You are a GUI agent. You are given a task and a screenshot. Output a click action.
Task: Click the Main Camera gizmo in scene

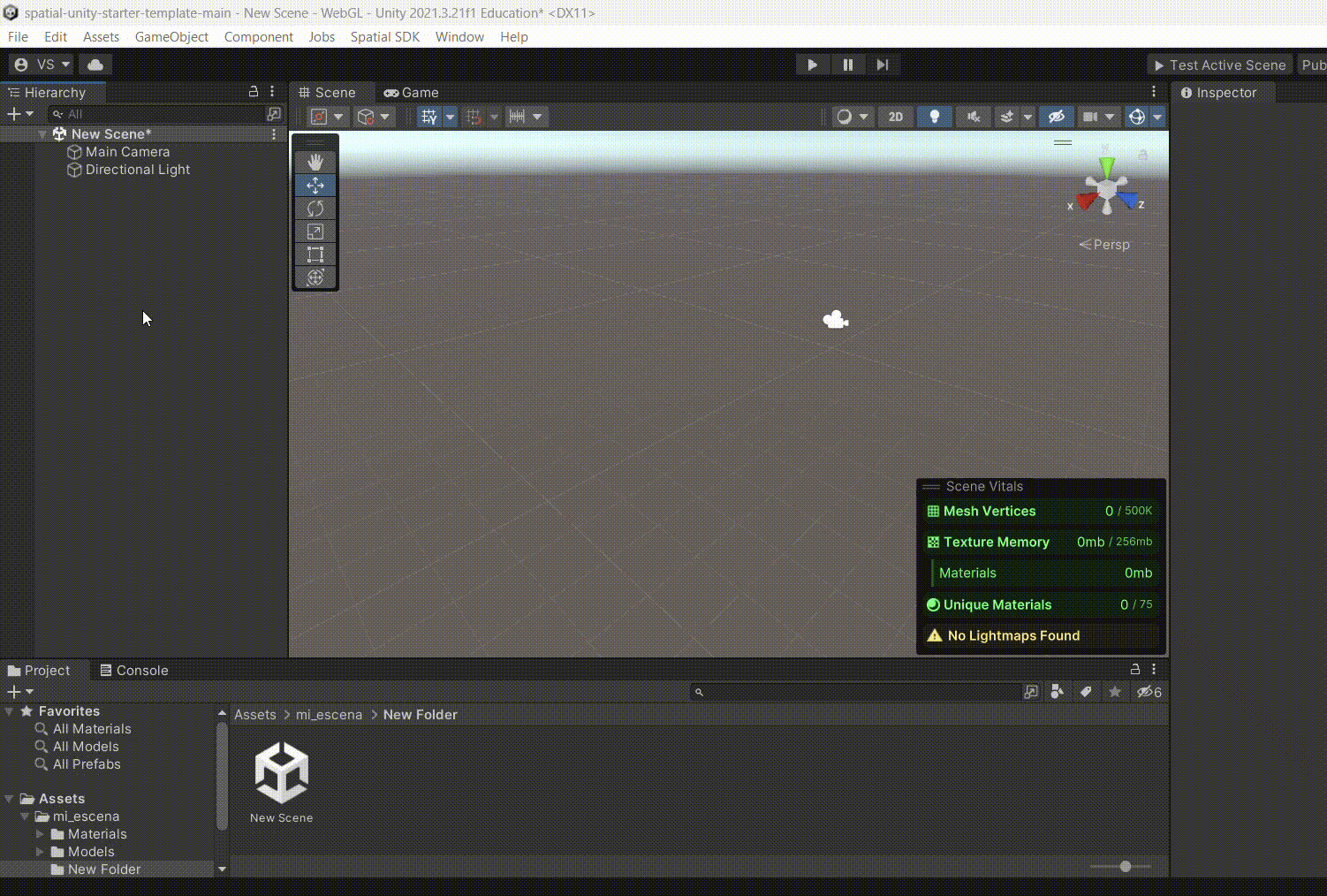(835, 320)
